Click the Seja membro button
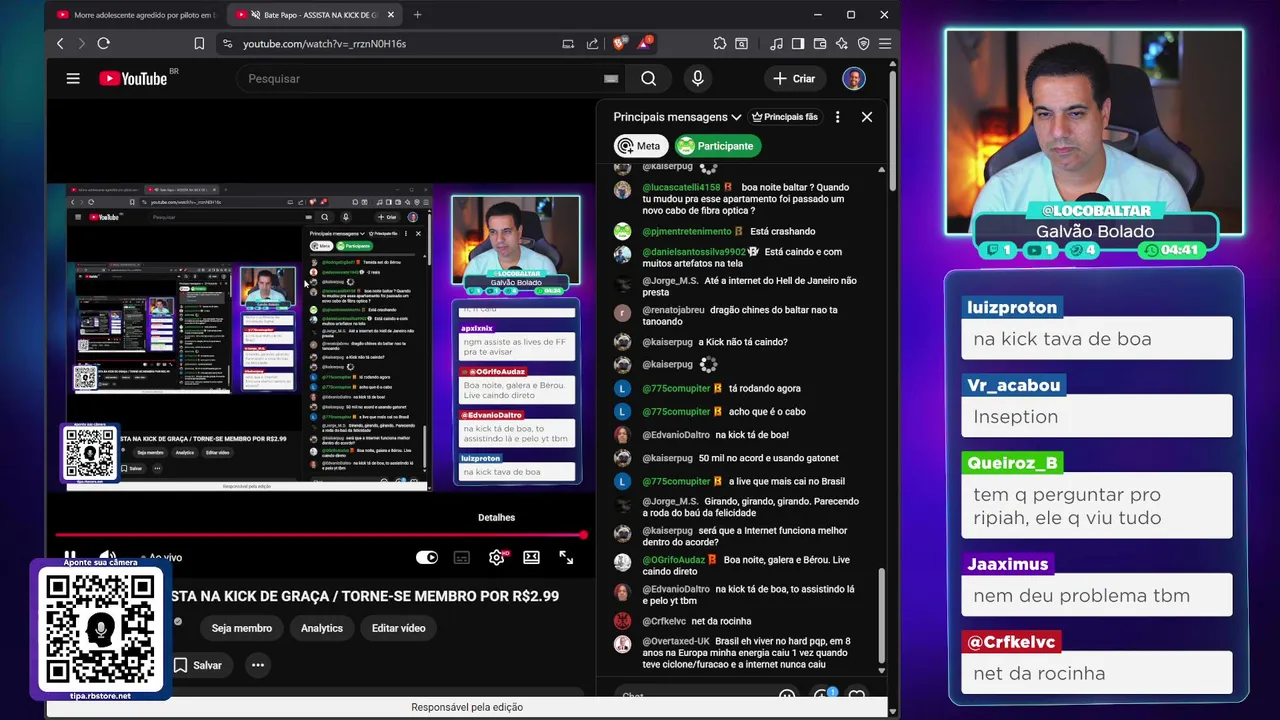 coord(241,628)
